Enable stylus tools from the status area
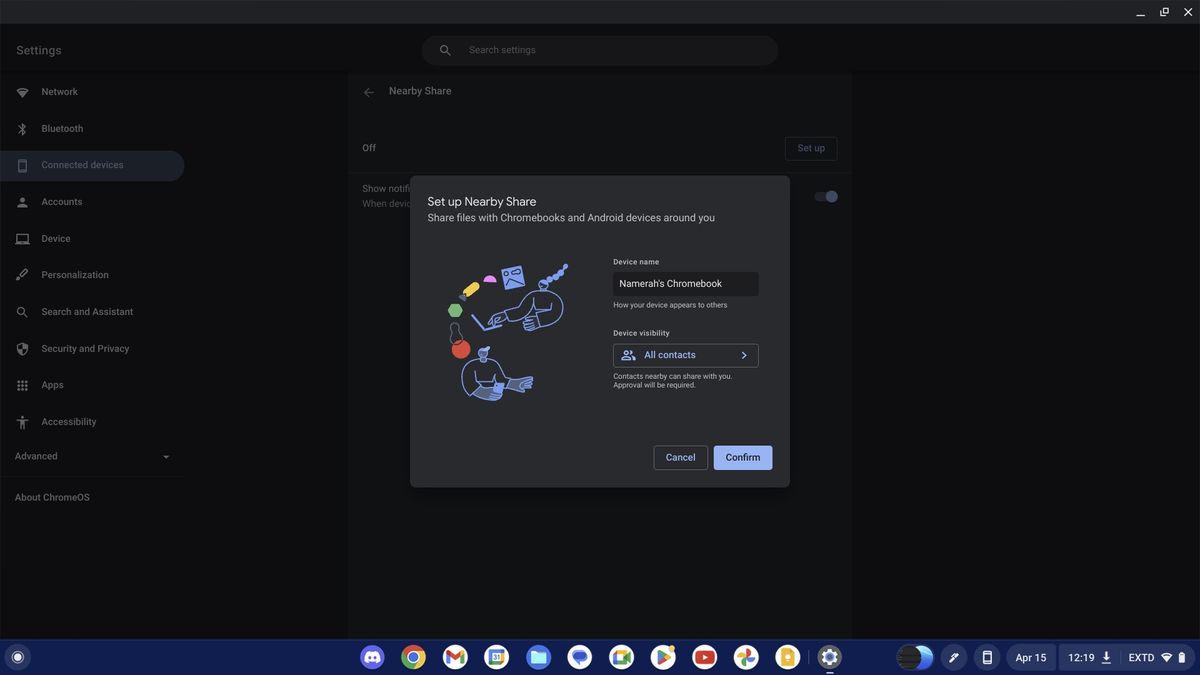1200x675 pixels. pos(950,655)
